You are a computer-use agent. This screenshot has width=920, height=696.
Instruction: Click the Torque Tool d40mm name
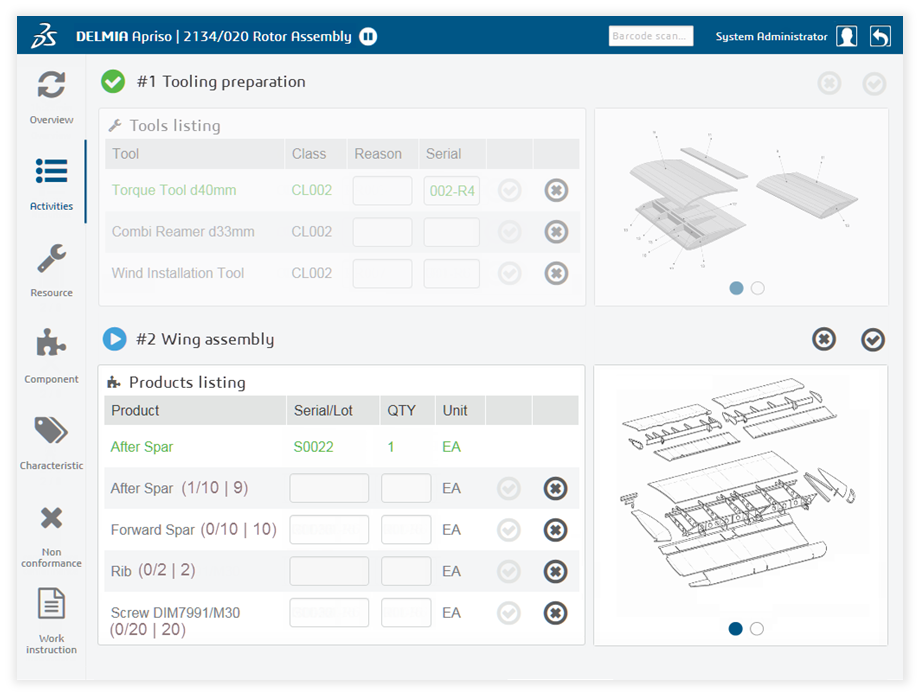click(x=174, y=190)
